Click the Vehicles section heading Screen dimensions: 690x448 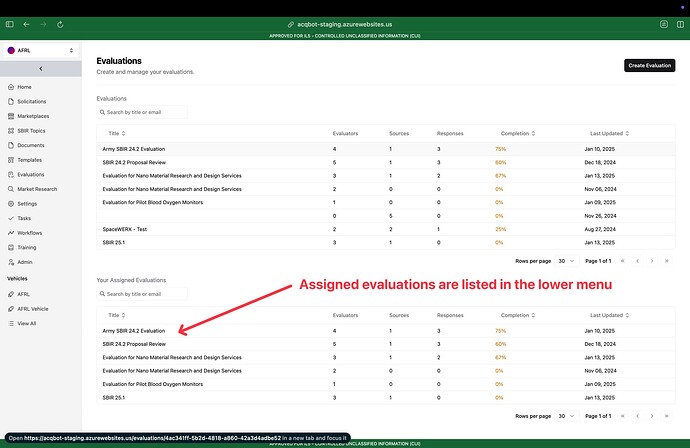pyautogui.click(x=17, y=279)
